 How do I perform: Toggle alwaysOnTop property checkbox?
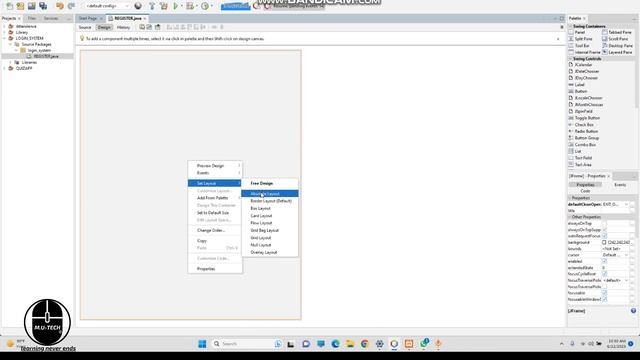604,224
